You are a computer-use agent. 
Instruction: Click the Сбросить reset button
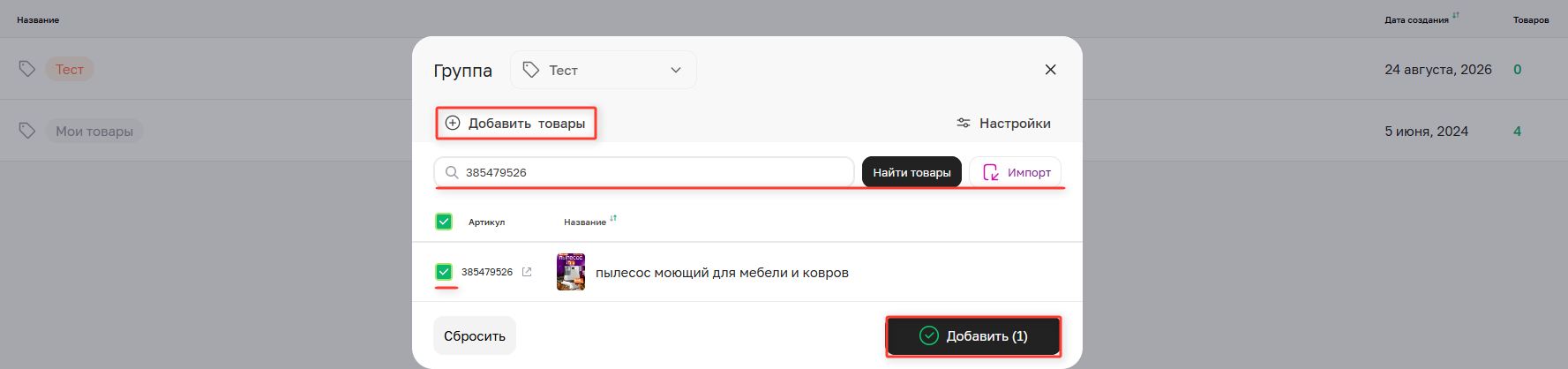tap(475, 336)
